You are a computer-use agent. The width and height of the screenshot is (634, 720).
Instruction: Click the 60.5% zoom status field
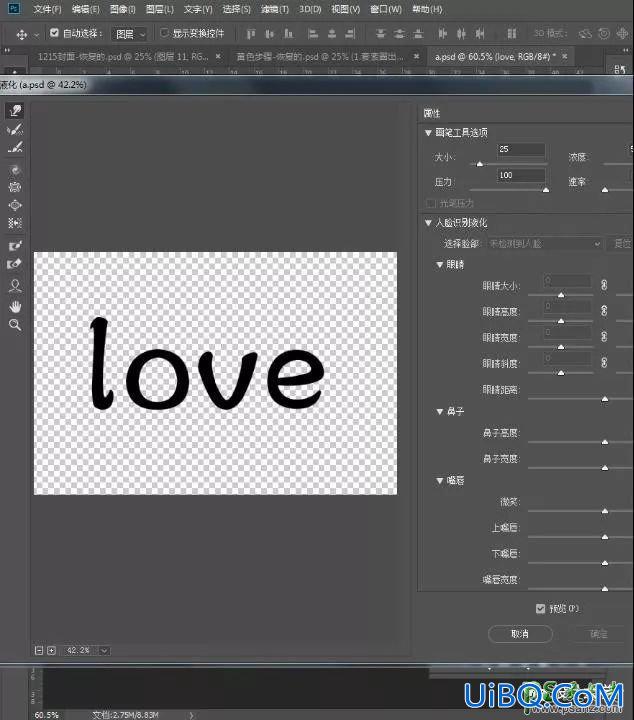click(x=46, y=715)
